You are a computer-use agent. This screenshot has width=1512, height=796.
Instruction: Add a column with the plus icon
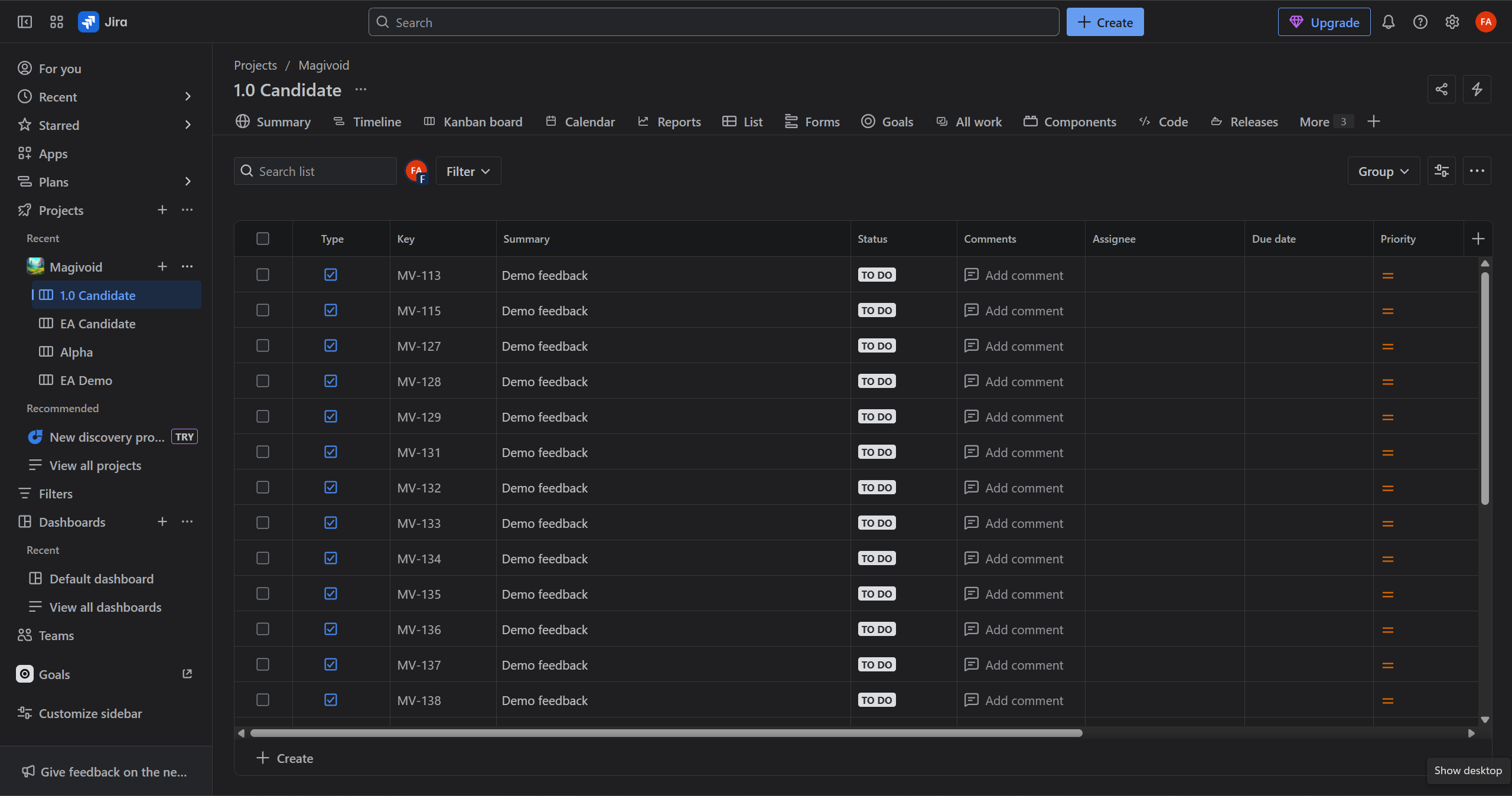(x=1478, y=239)
